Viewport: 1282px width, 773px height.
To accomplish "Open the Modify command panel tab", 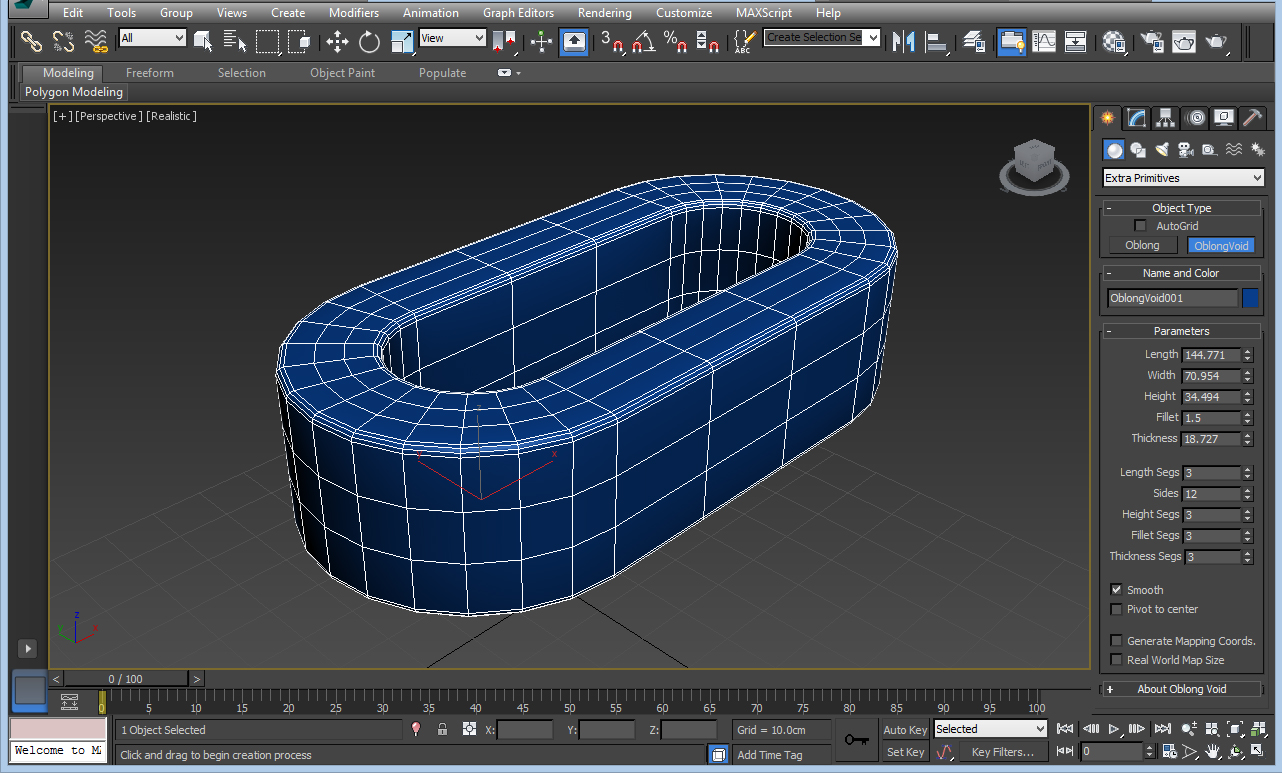I will [x=1137, y=118].
